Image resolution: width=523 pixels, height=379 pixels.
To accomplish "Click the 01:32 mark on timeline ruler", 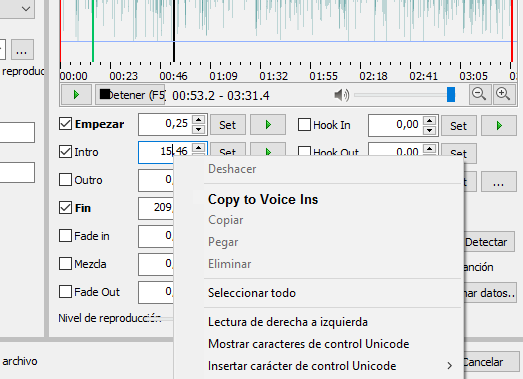I will click(x=274, y=76).
